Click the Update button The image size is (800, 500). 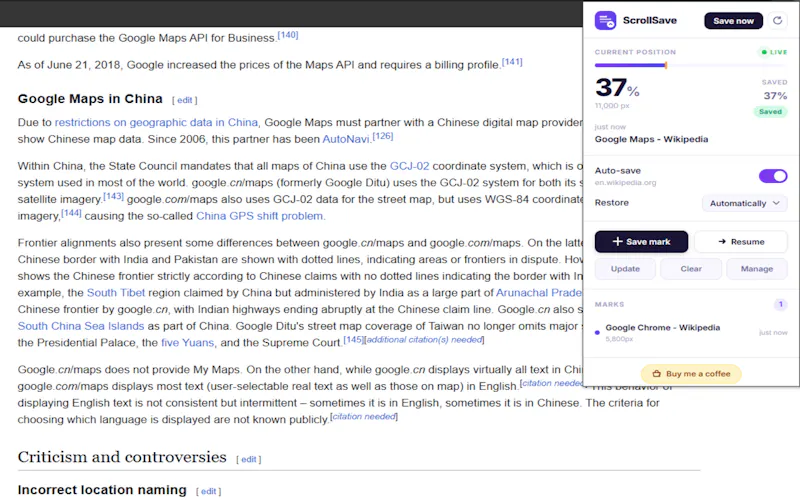(x=625, y=269)
